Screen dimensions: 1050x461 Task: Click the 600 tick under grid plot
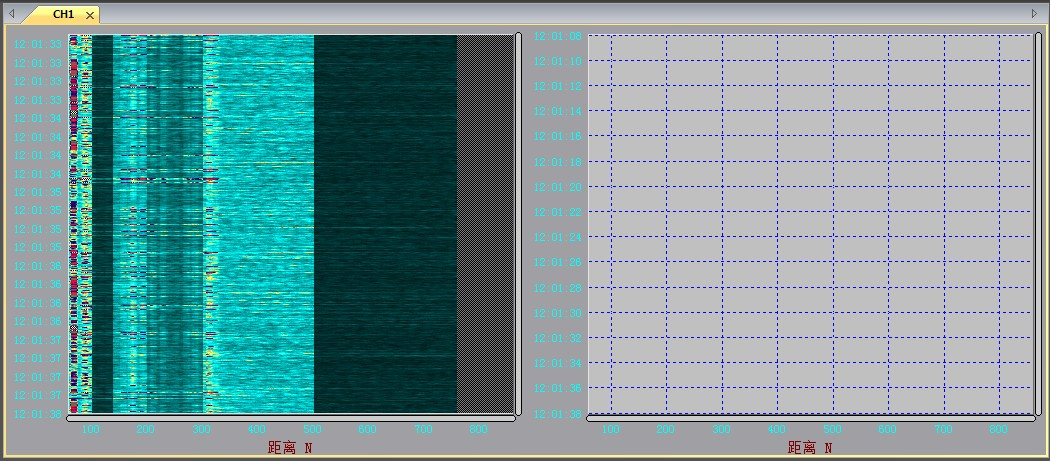(x=888, y=430)
